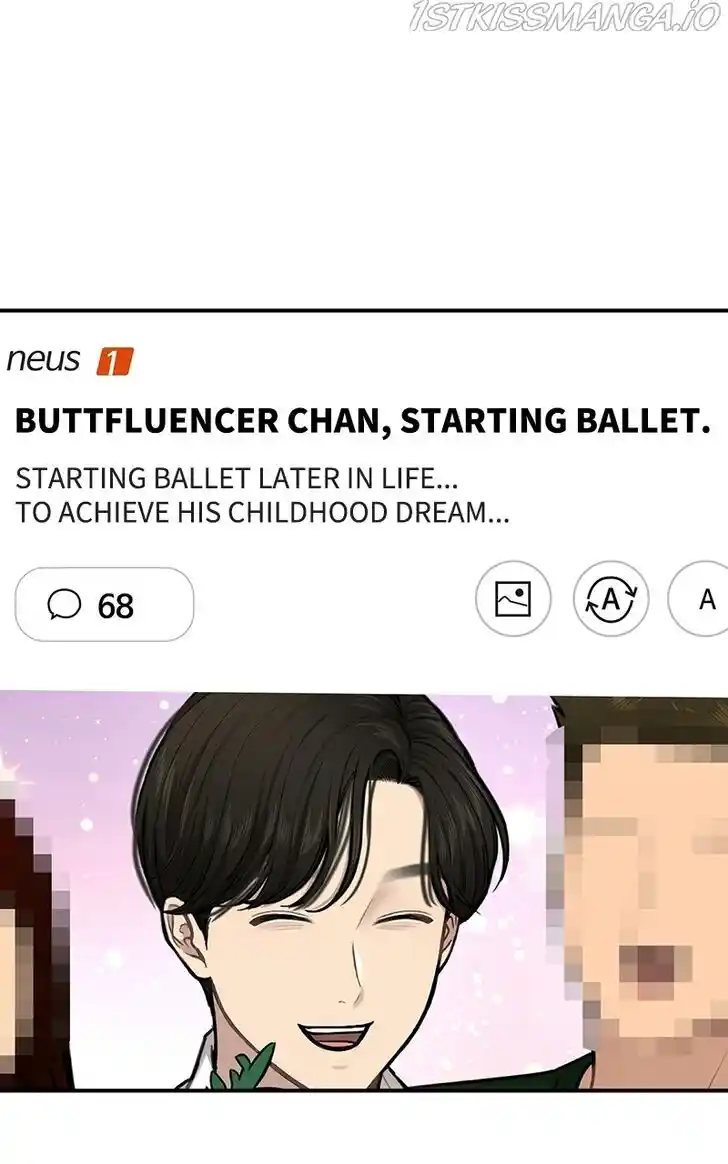Open the image view icon button
The height and width of the screenshot is (1164, 728).
tap(513, 598)
